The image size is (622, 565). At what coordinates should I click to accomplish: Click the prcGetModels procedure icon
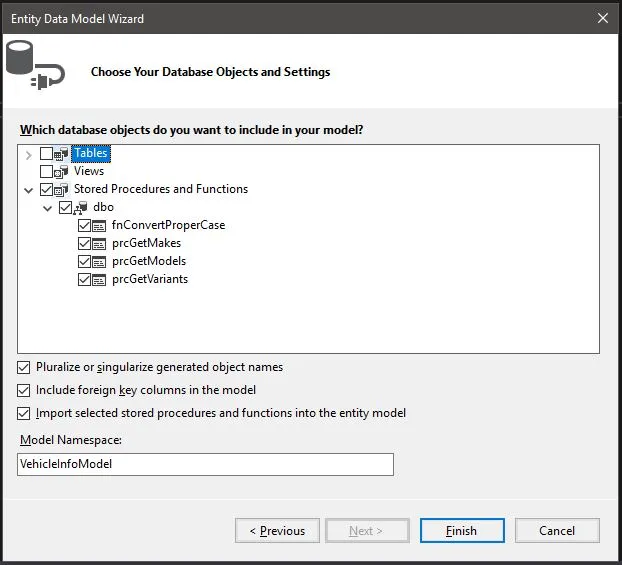click(x=100, y=261)
